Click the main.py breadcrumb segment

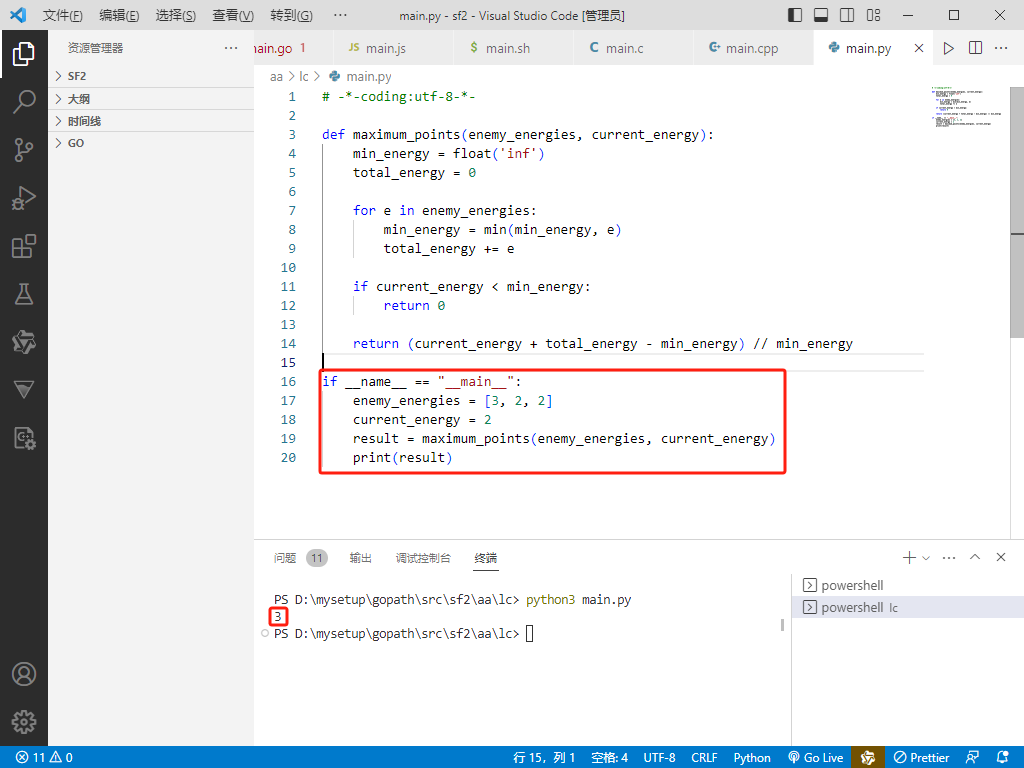[360, 76]
